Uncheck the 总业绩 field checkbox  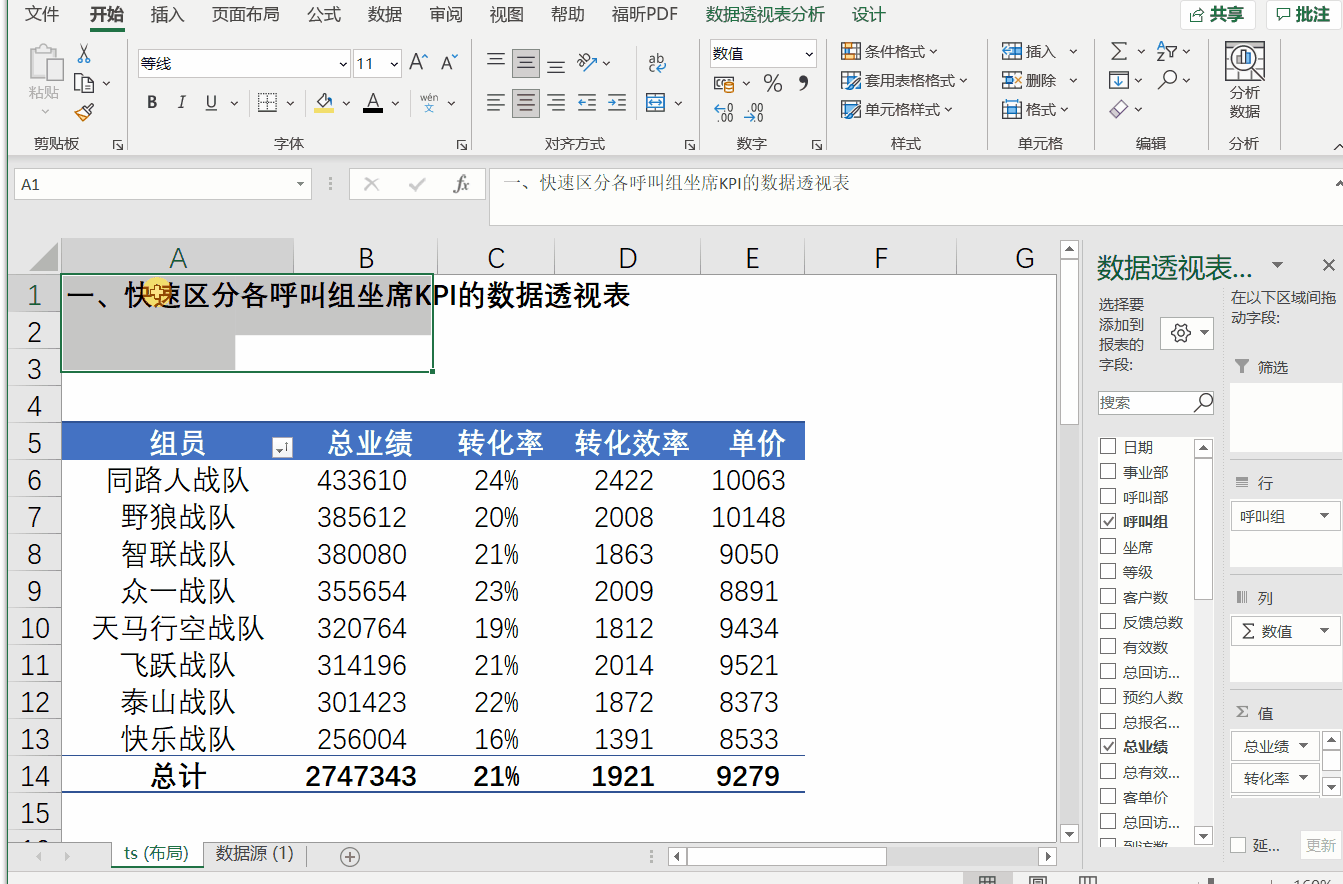click(x=1108, y=747)
